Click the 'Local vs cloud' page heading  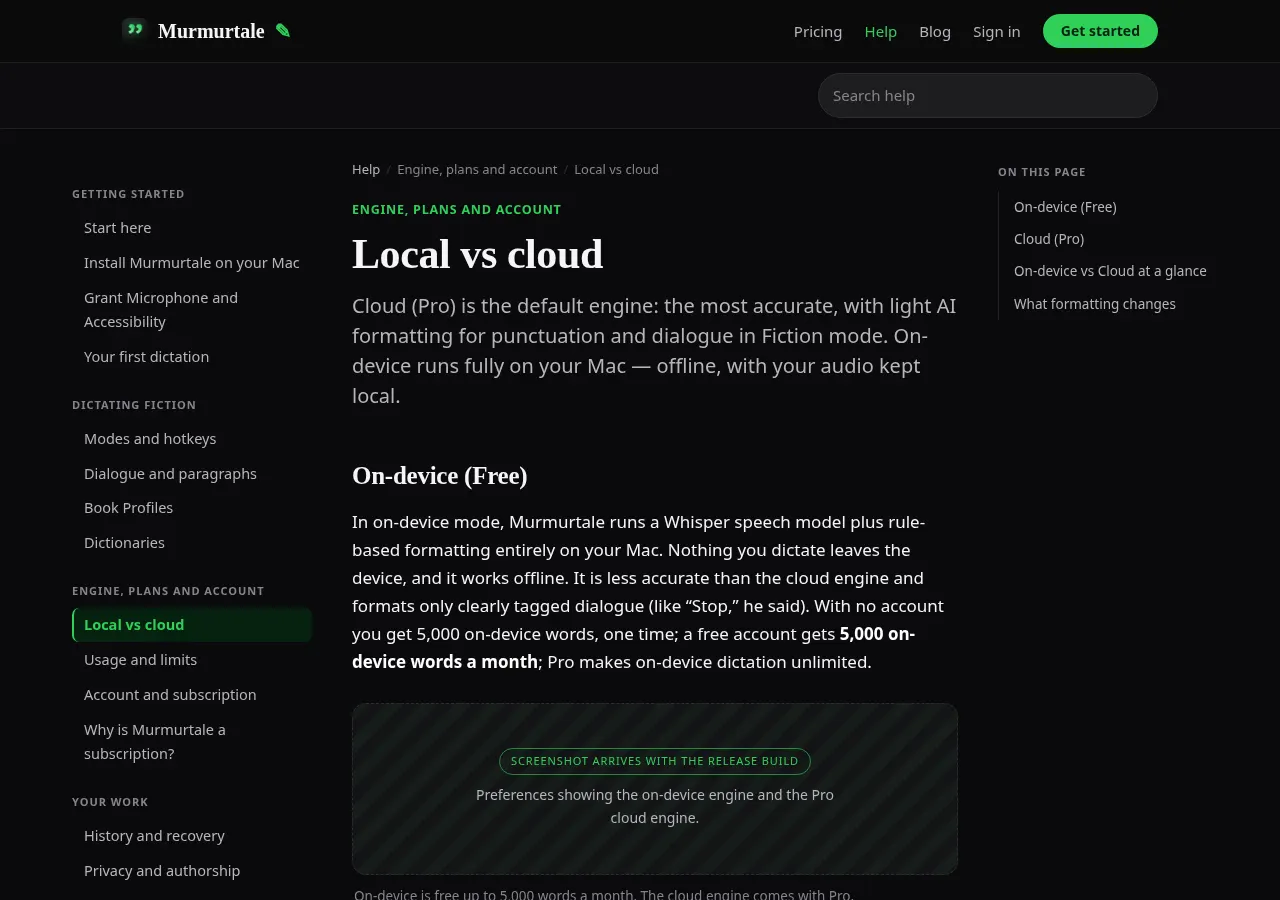pos(477,254)
